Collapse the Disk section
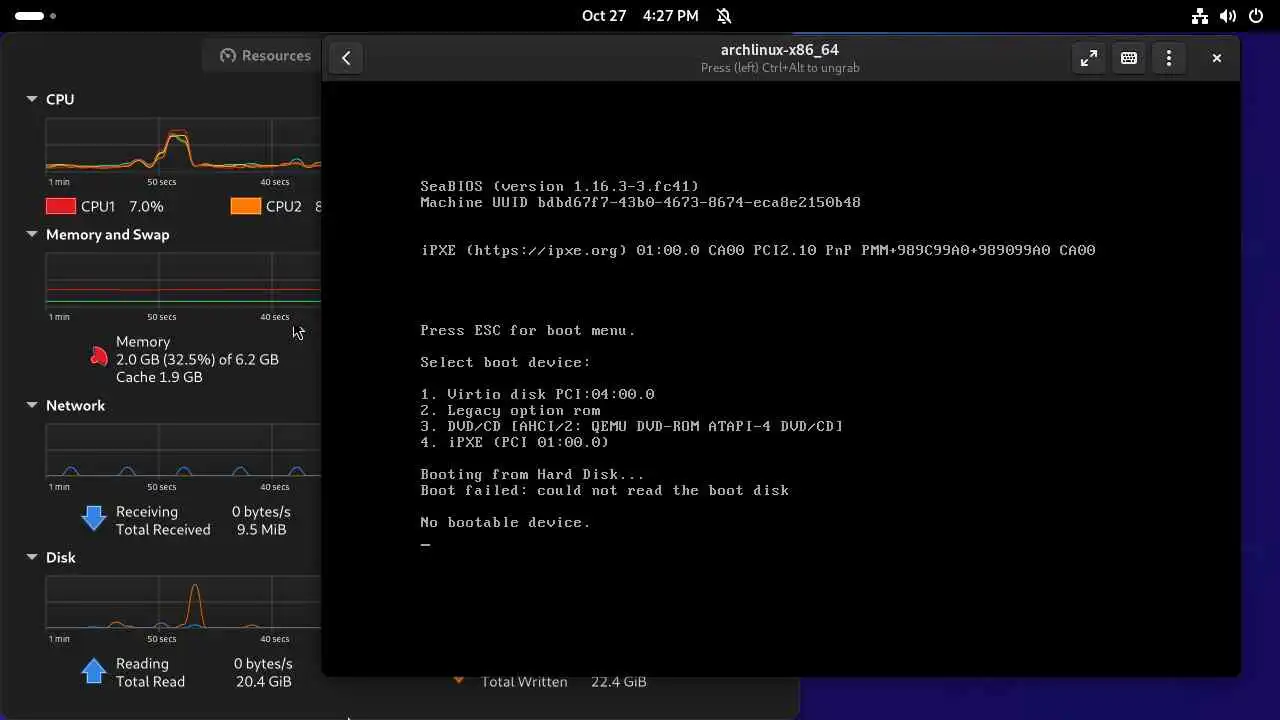The height and width of the screenshot is (720, 1280). click(x=32, y=557)
